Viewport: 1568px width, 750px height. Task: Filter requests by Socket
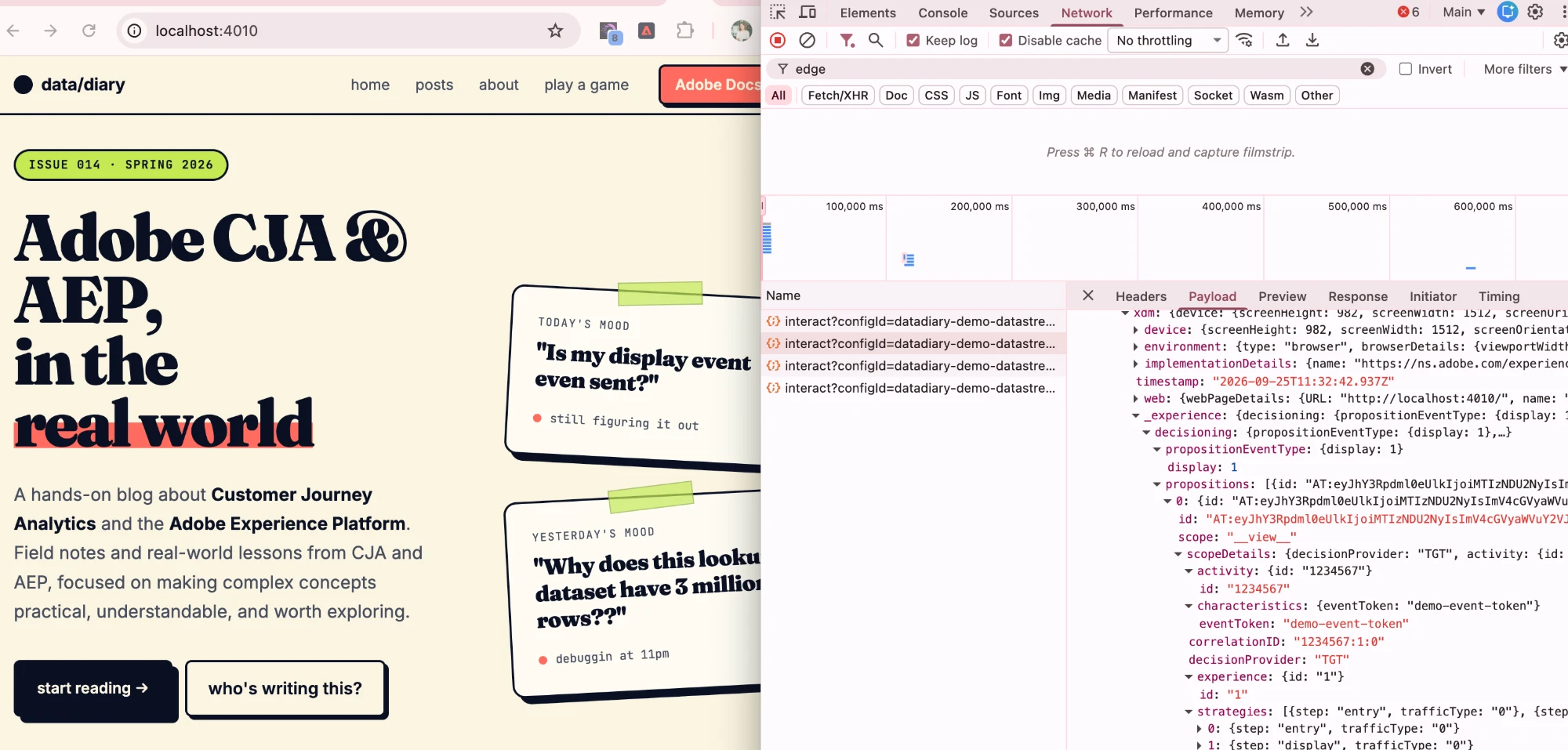tap(1213, 96)
